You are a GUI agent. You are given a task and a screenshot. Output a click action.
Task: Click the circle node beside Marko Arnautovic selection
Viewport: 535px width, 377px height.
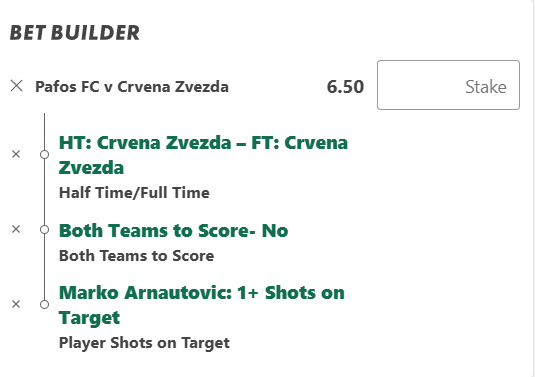pyautogui.click(x=44, y=304)
